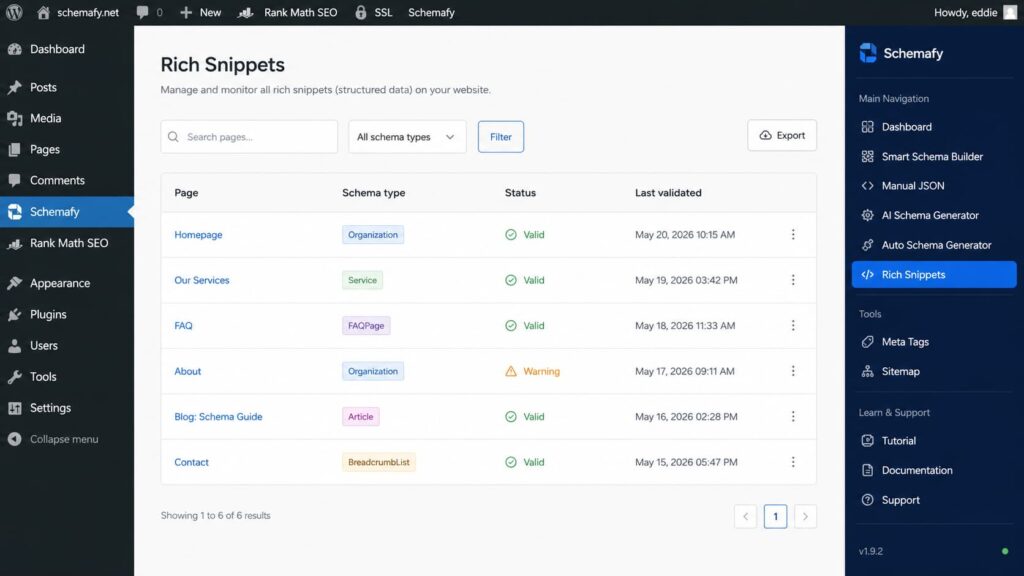Click SSL lock item in admin bar
This screenshot has width=1024, height=576.
(374, 12)
